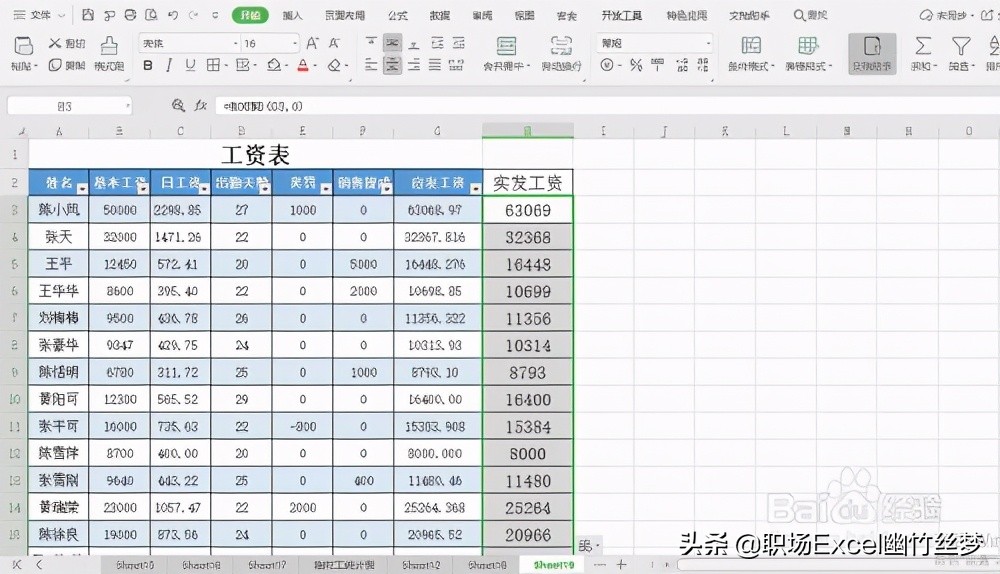
Task: Switch to the 开发工具 Developer tab
Action: 622,15
